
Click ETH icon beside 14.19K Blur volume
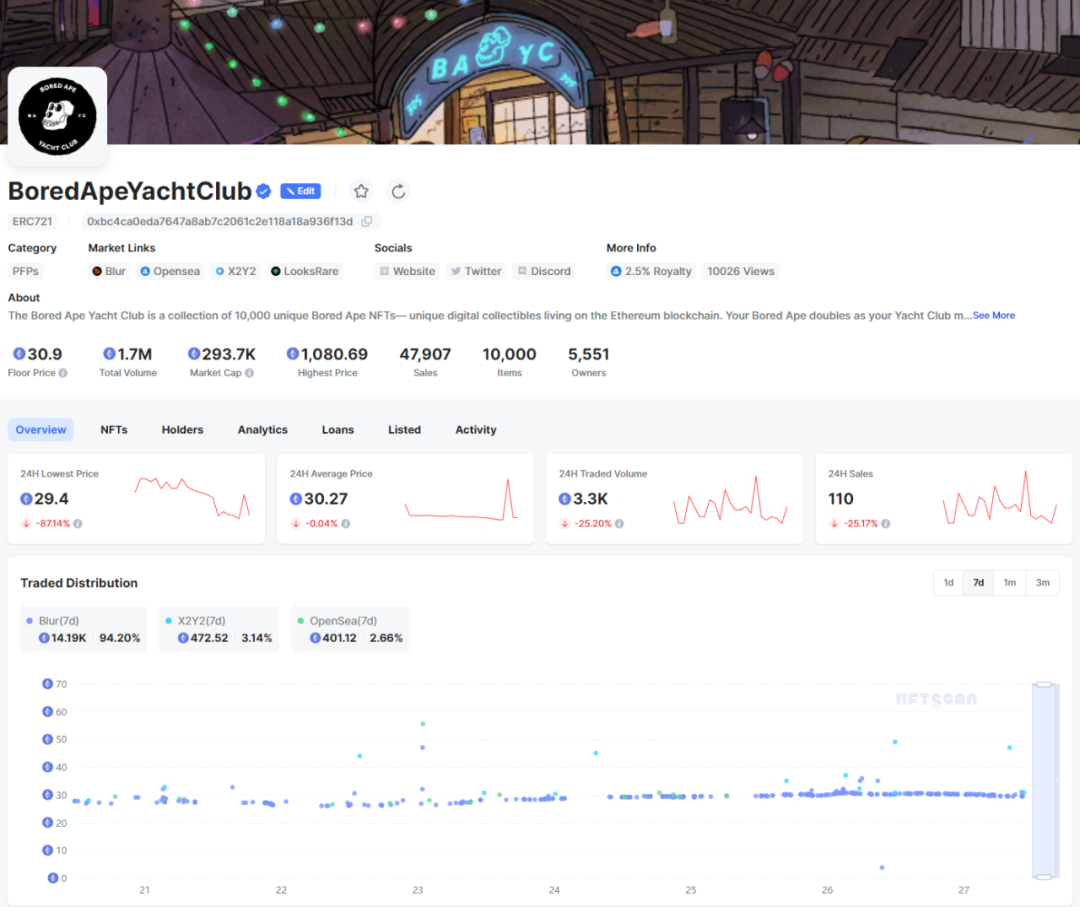(44, 638)
